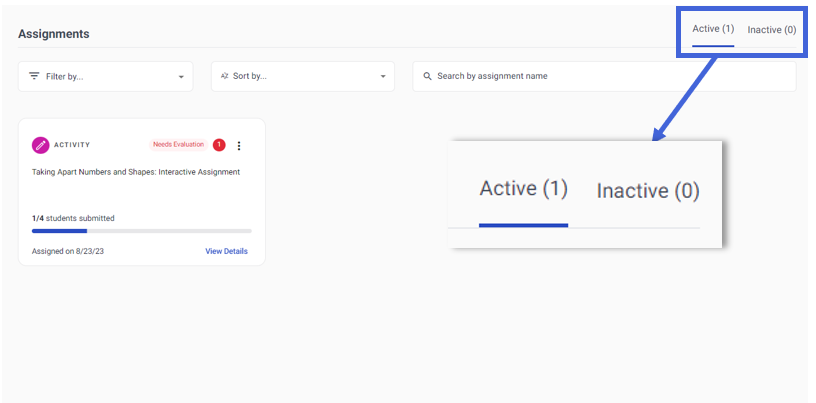816x403 pixels.
Task: Click the filter lines icon
Action: pos(34,76)
